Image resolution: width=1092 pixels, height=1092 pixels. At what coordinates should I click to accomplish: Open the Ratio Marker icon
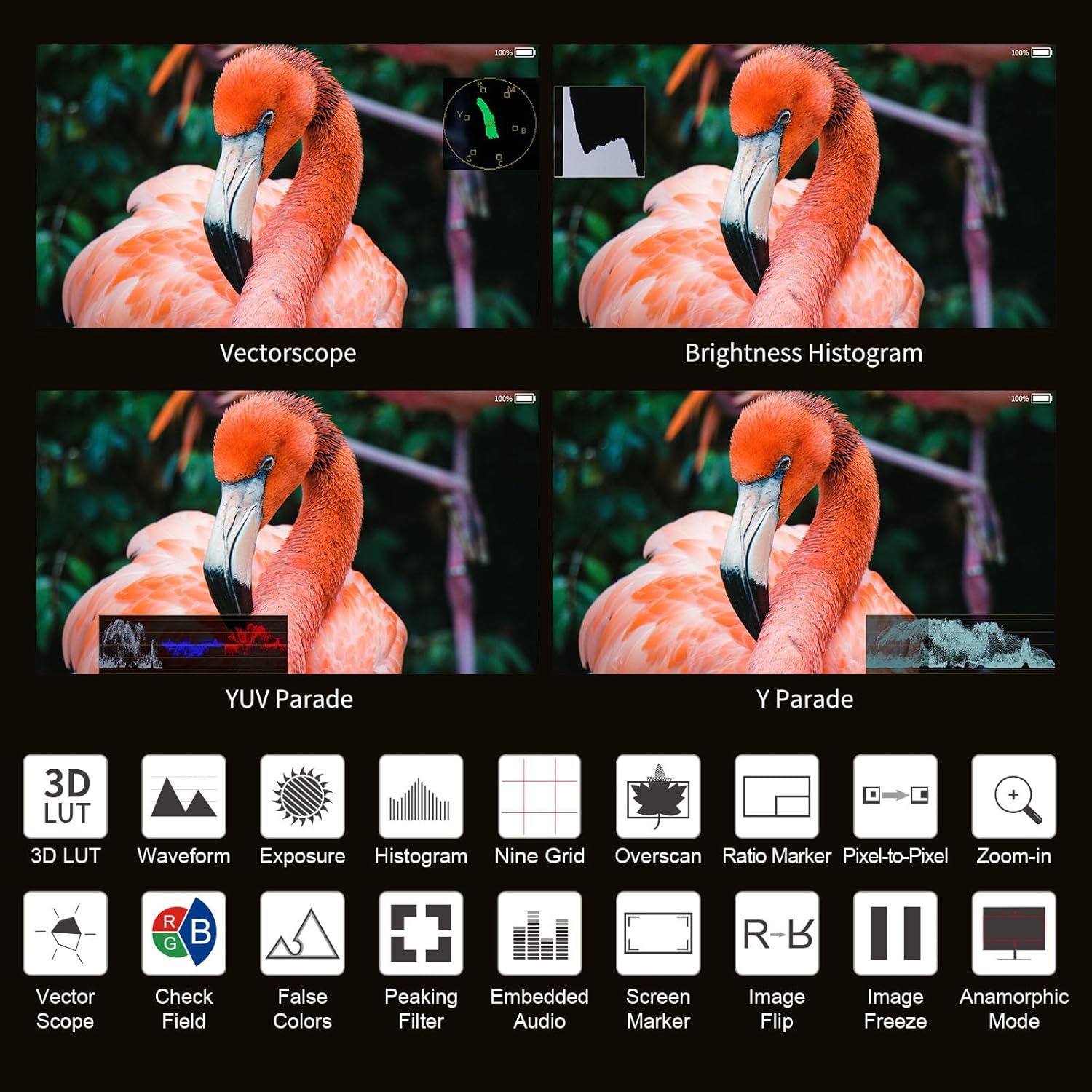[x=777, y=796]
